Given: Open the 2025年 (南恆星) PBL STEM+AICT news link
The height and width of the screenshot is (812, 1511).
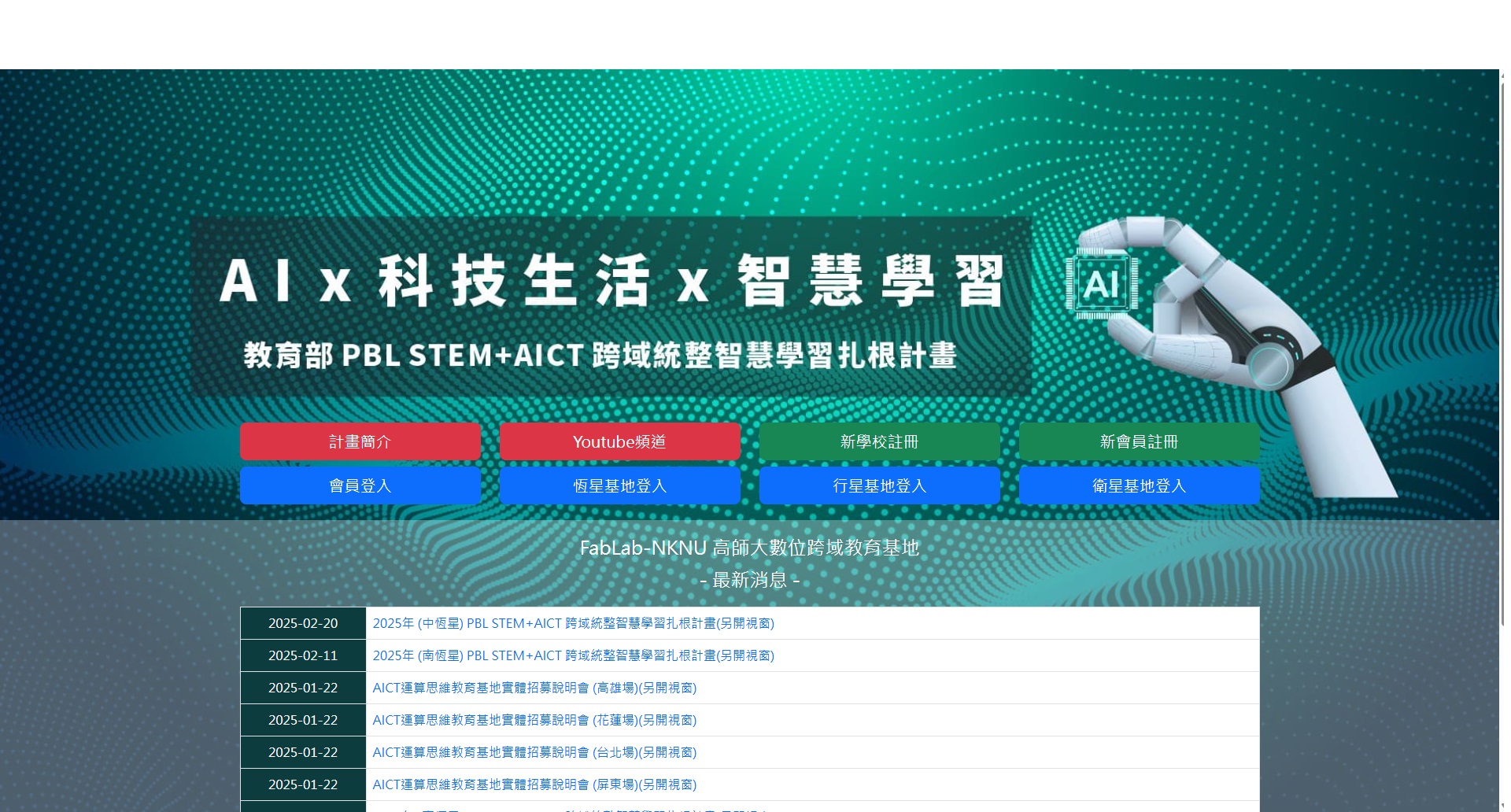Looking at the screenshot, I should pyautogui.click(x=573, y=655).
